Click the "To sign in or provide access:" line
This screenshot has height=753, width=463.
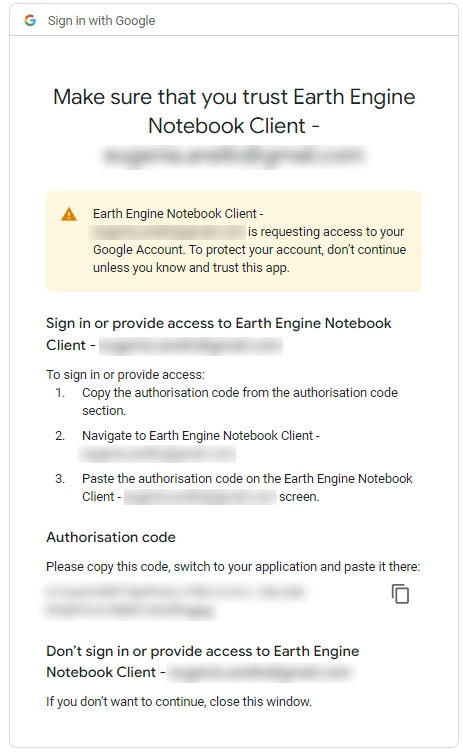pyautogui.click(x=125, y=375)
